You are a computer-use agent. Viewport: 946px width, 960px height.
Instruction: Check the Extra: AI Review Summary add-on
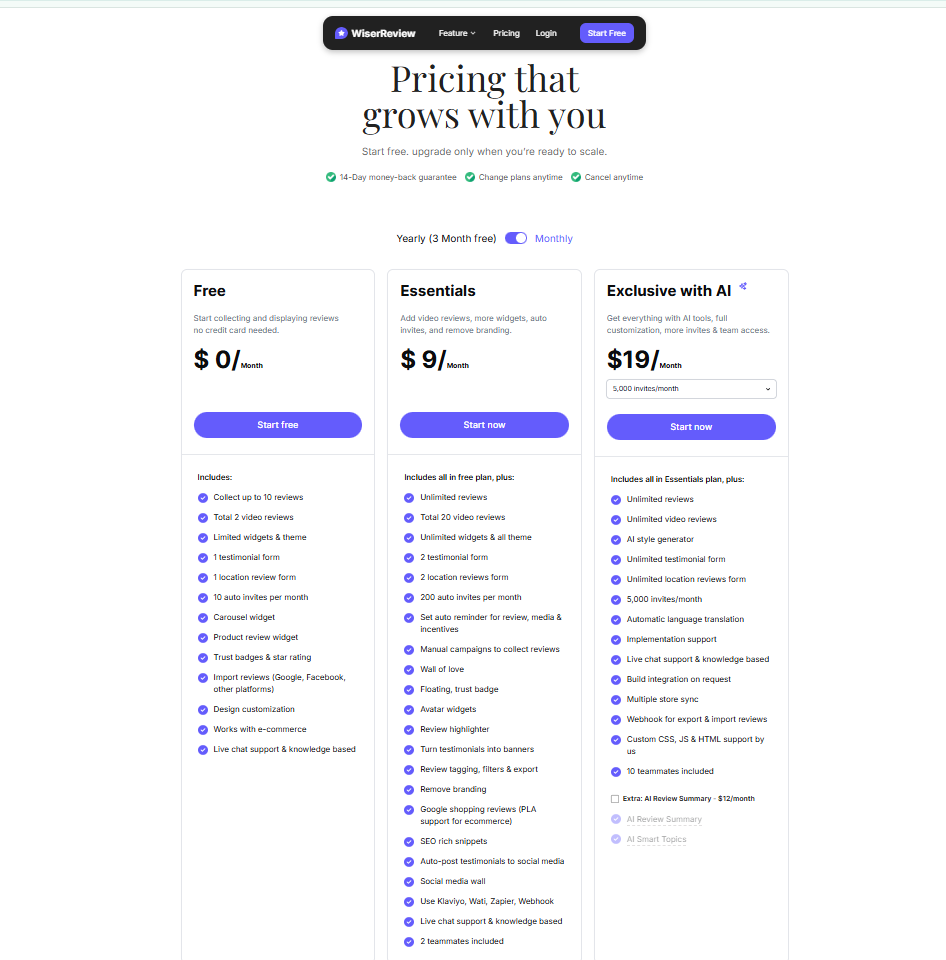(614, 798)
